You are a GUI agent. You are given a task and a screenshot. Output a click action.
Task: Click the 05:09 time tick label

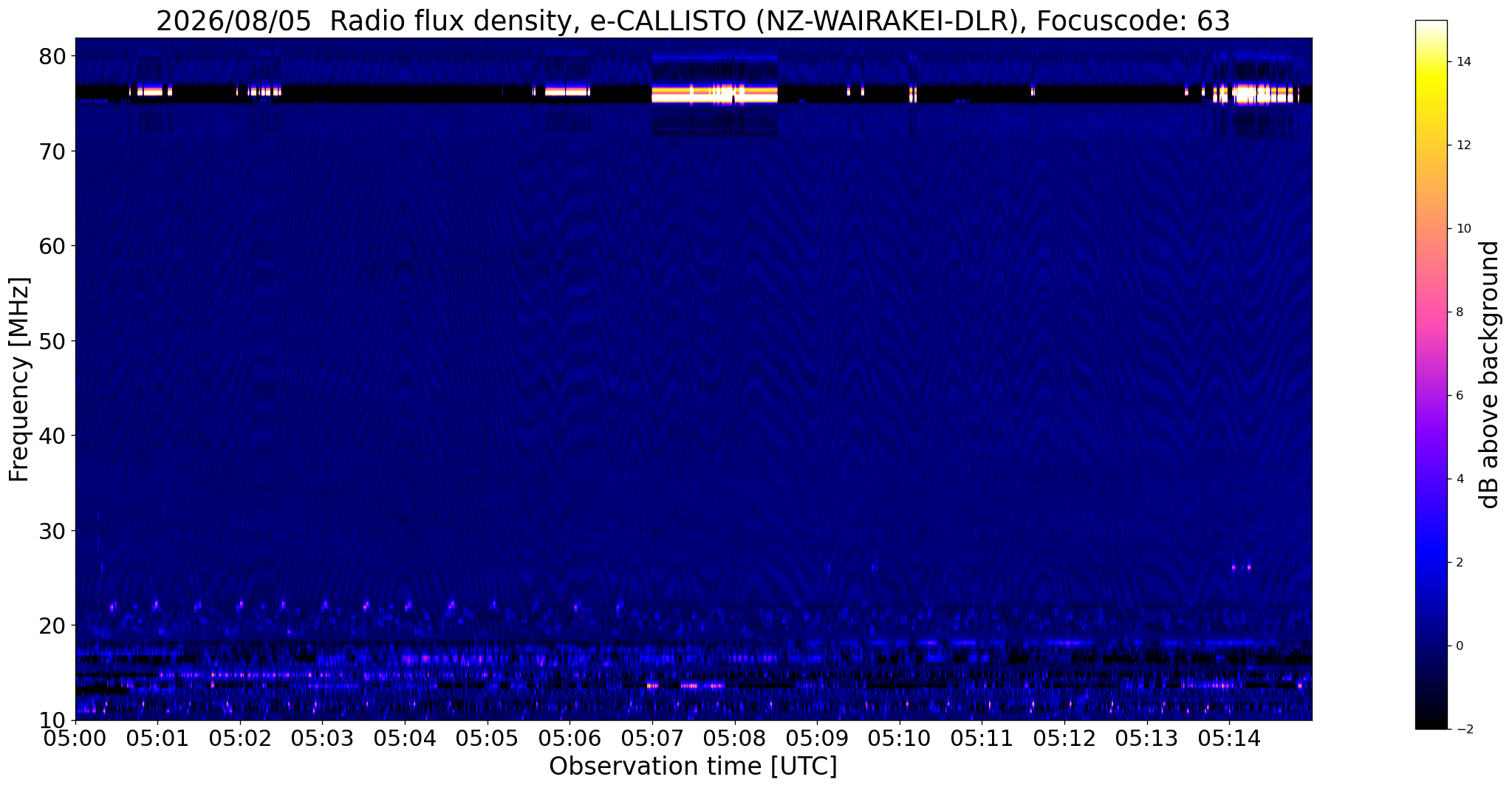click(817, 739)
